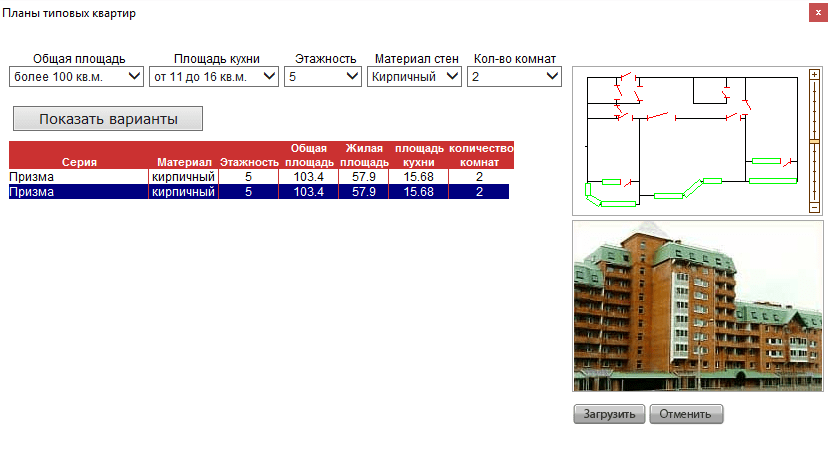Expand the Этажность dropdown
Image resolution: width=829 pixels, height=471 pixels.
(x=323, y=77)
